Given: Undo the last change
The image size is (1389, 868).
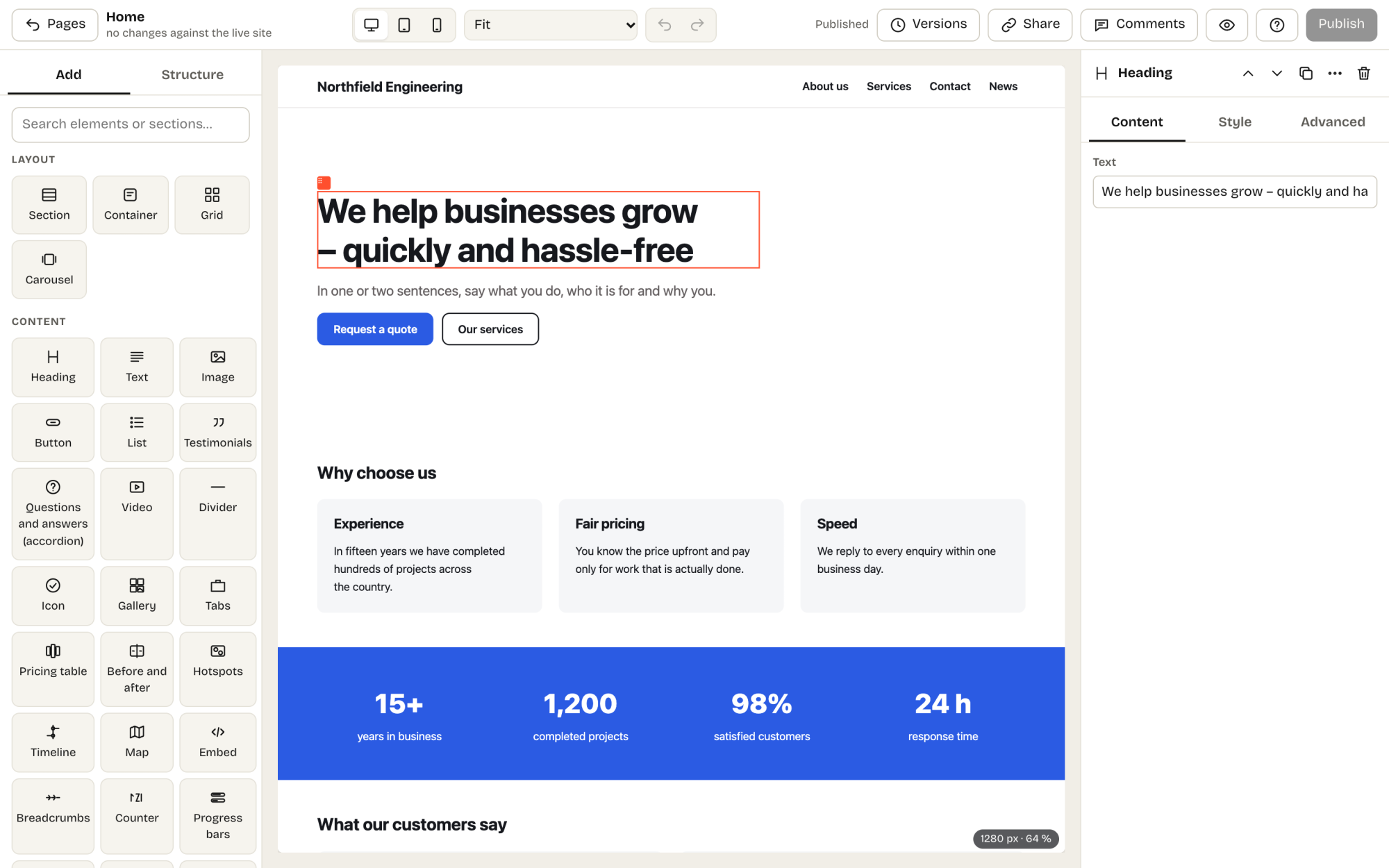Looking at the screenshot, I should pyautogui.click(x=665, y=25).
